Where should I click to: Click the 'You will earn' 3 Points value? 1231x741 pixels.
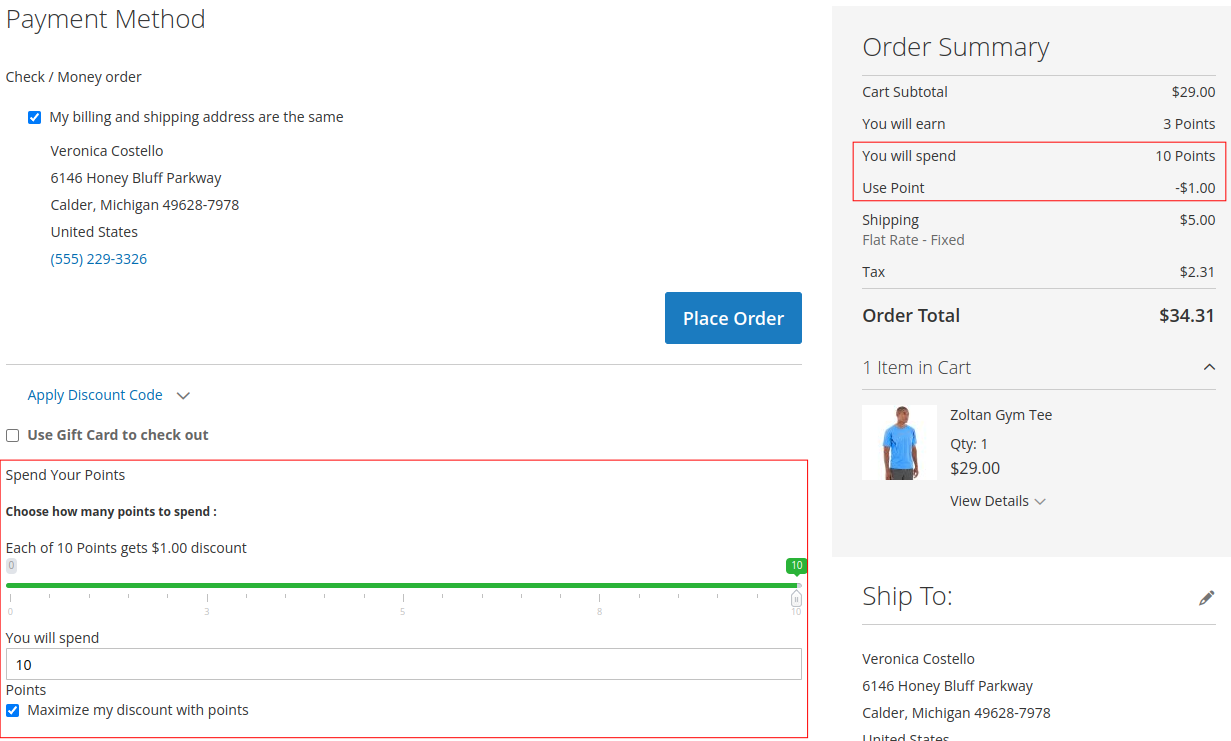(1189, 124)
